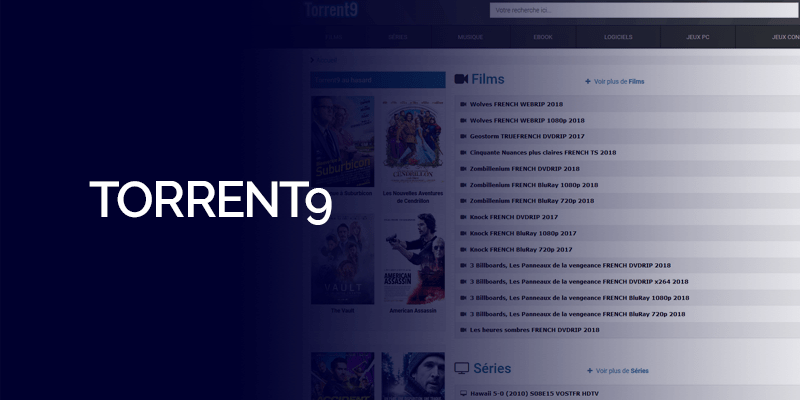Click the search field 'Votre recherche ici...'
The width and height of the screenshot is (800, 400).
coord(644,10)
